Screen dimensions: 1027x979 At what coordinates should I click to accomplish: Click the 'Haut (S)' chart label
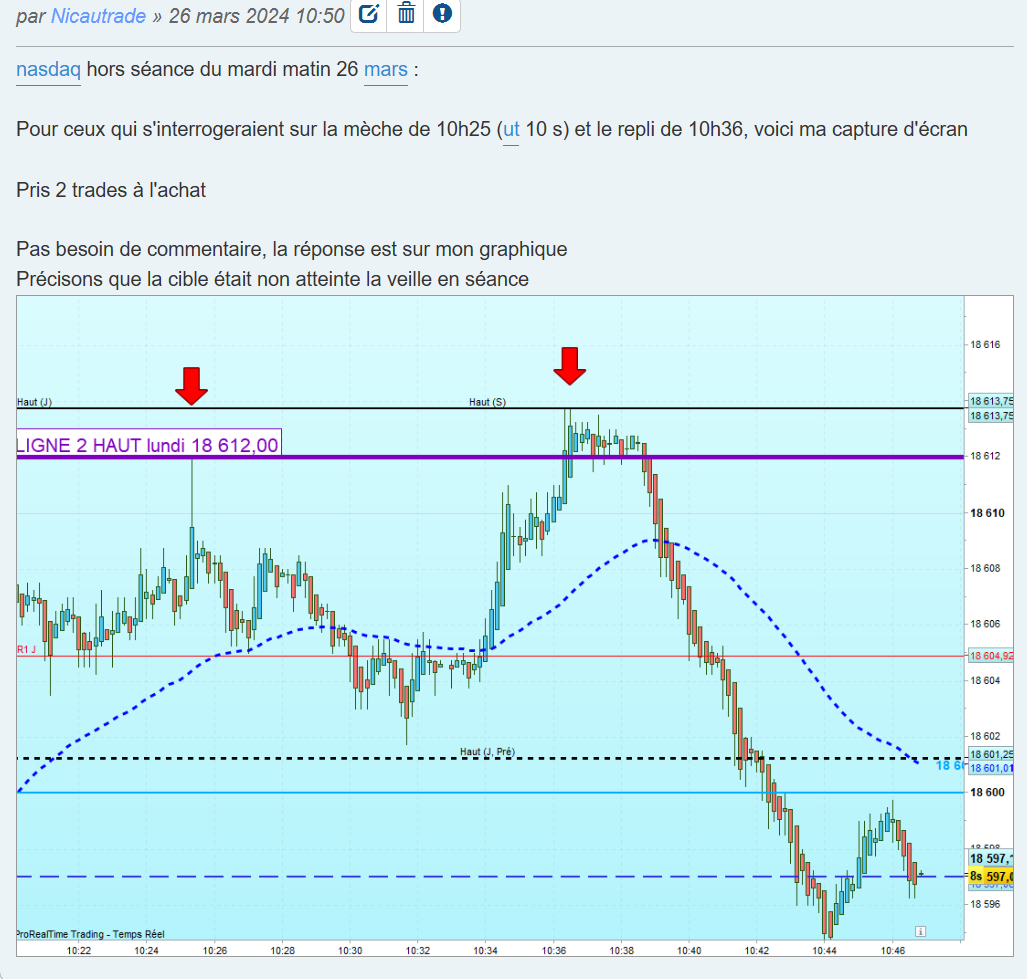click(487, 402)
